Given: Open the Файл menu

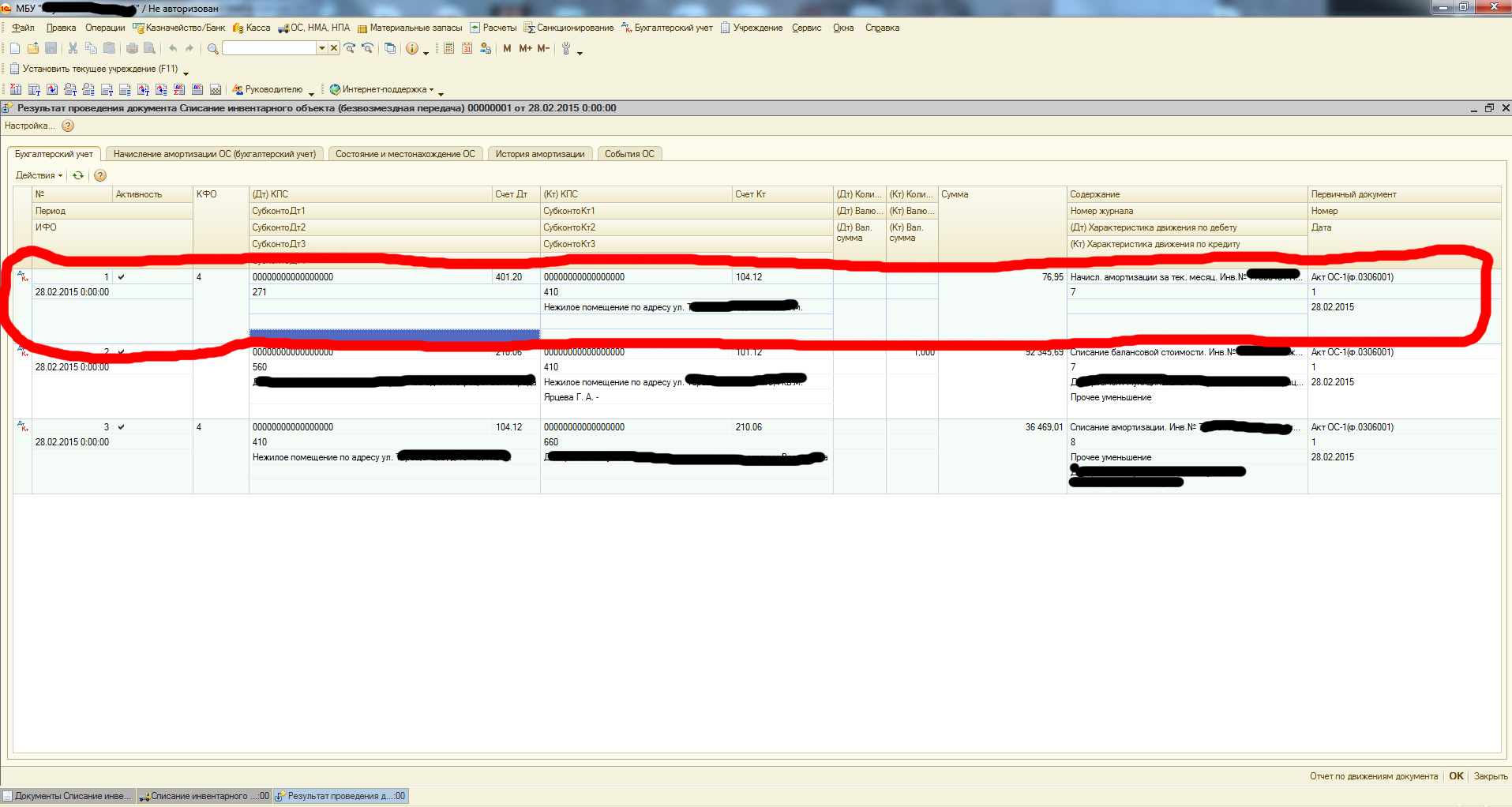Looking at the screenshot, I should (x=23, y=28).
